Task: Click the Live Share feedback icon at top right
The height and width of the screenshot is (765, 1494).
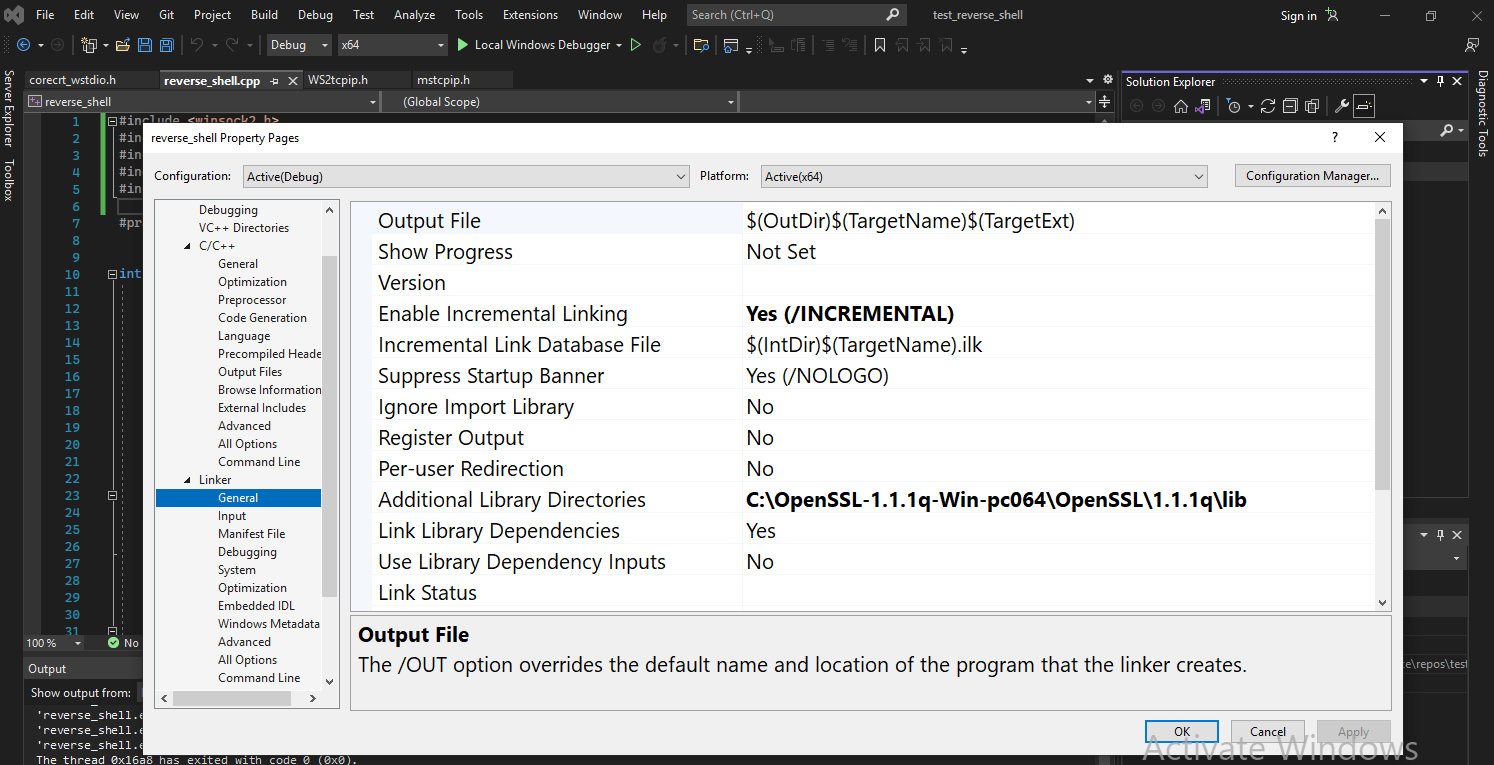Action: [1472, 45]
